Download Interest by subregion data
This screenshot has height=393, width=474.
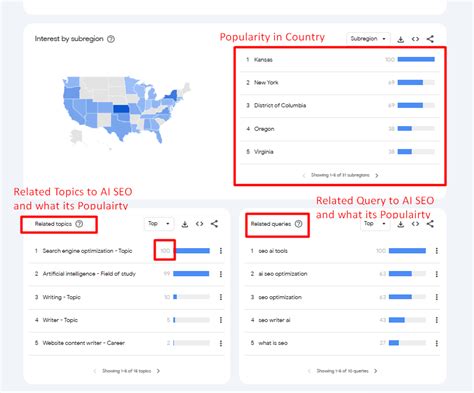[x=400, y=39]
